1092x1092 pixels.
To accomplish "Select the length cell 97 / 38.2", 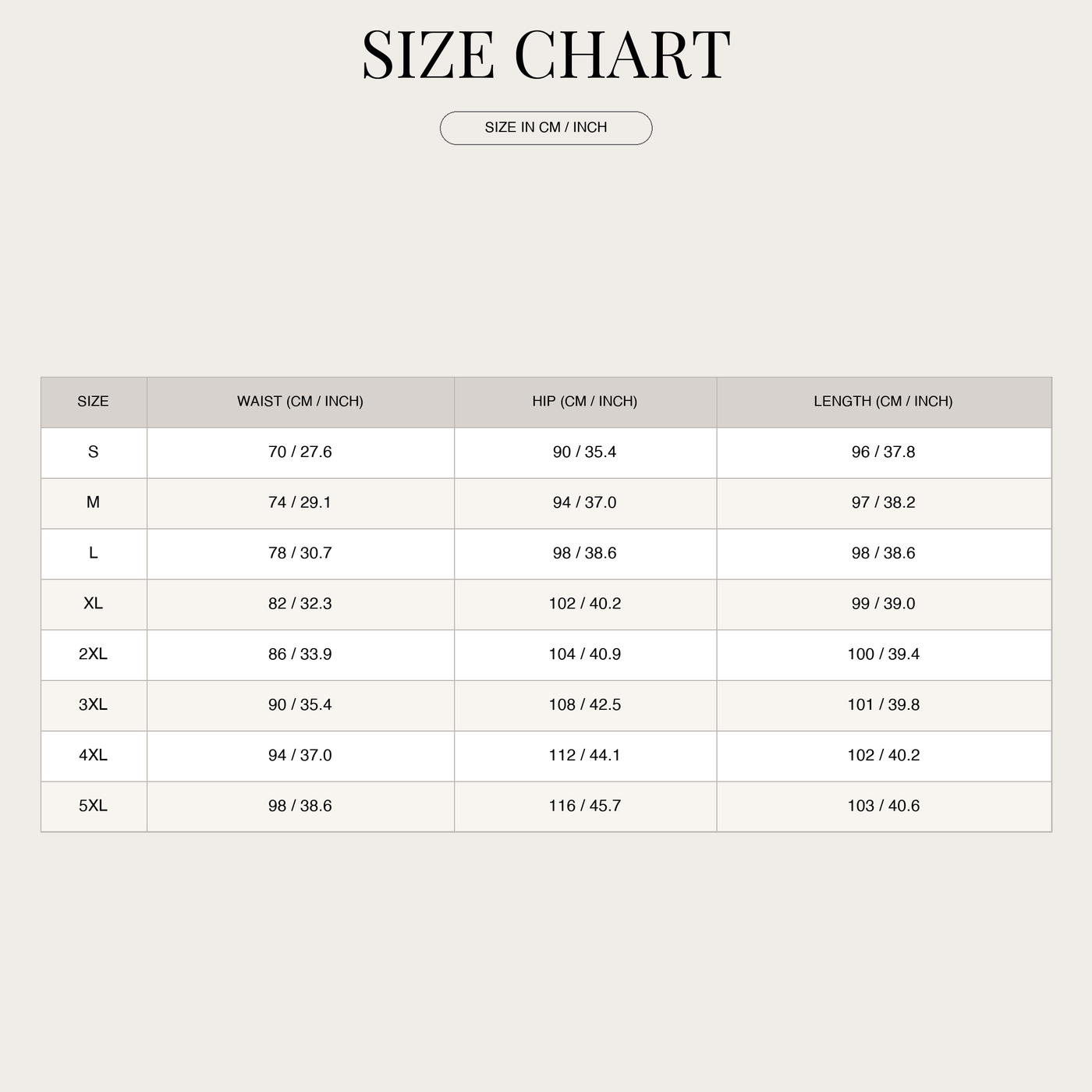I will coord(884,503).
